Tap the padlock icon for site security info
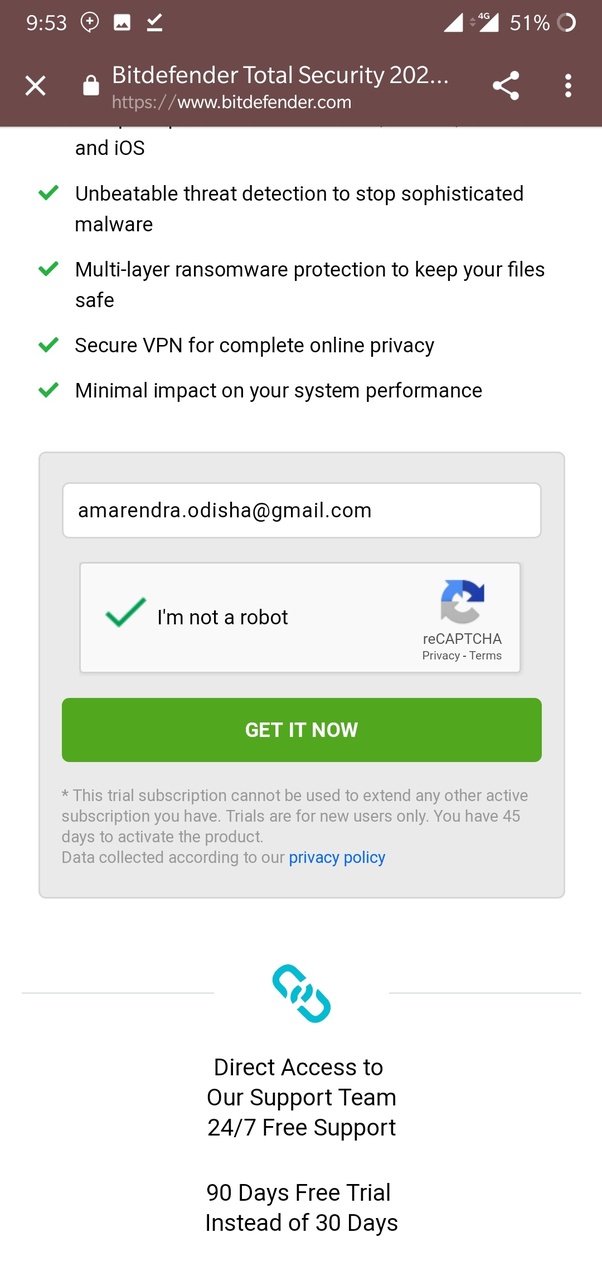 90,86
